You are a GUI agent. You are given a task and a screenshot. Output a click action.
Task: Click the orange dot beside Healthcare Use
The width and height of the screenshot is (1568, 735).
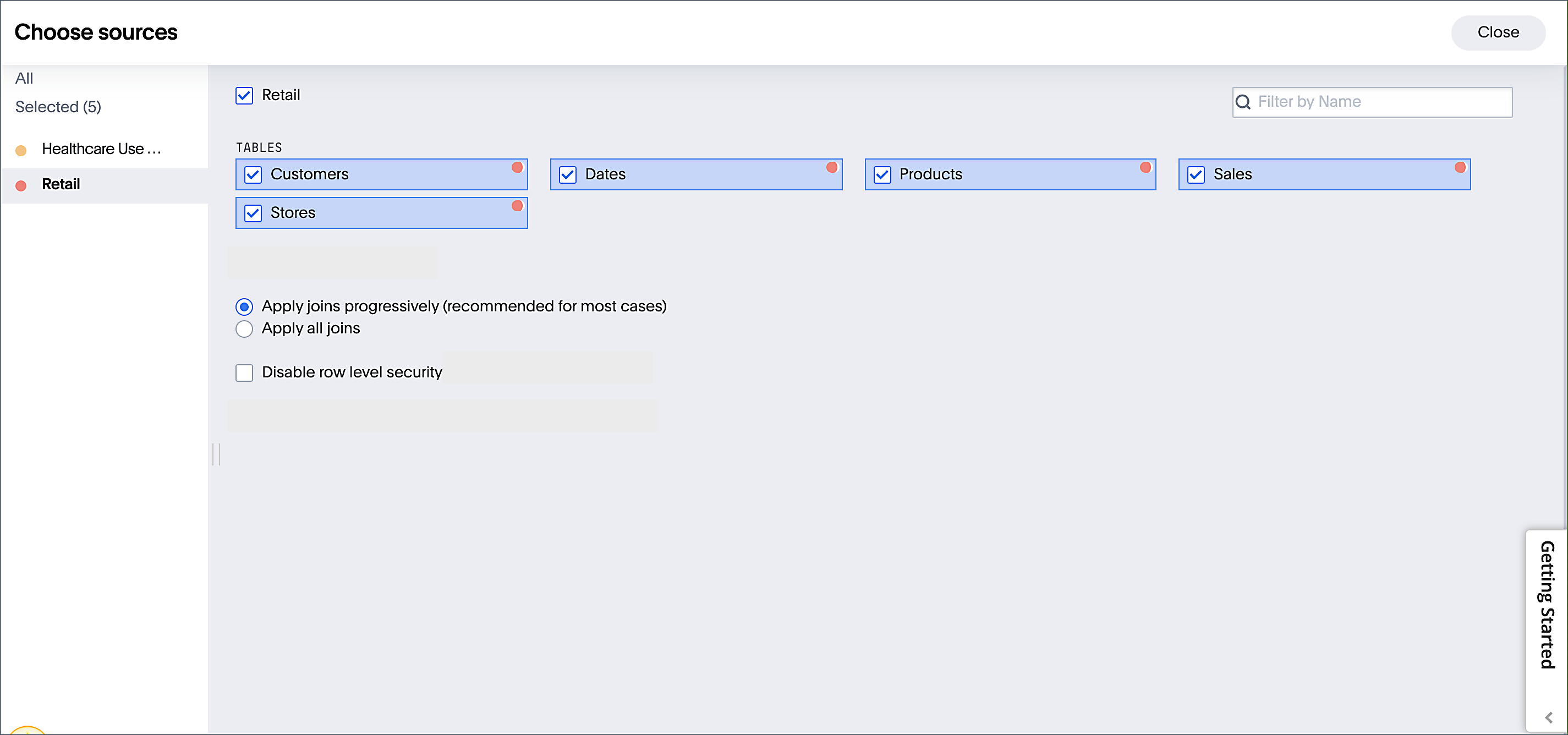[21, 150]
